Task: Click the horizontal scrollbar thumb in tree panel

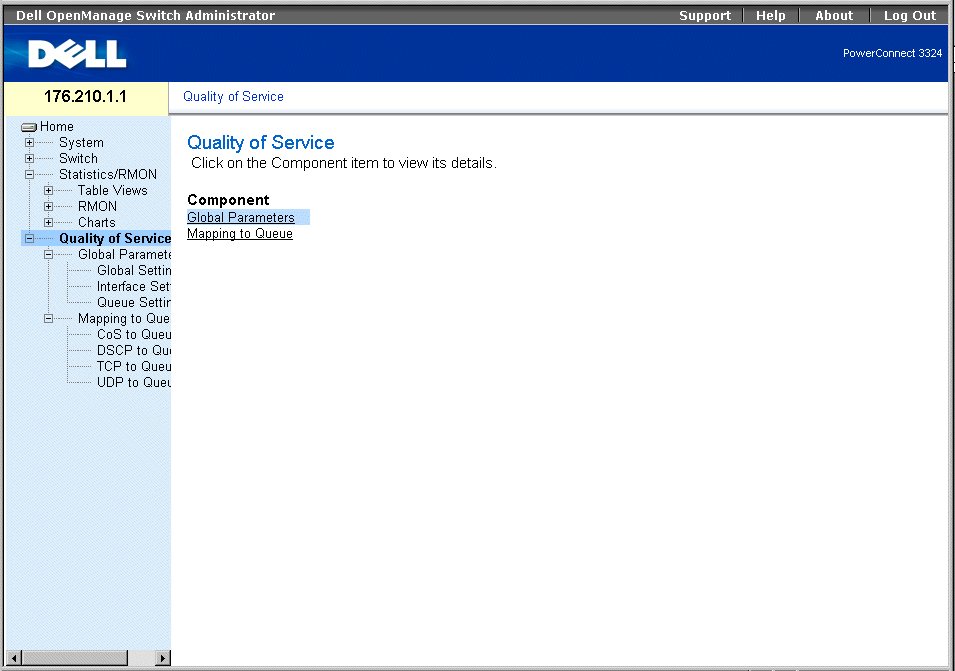Action: coord(75,658)
